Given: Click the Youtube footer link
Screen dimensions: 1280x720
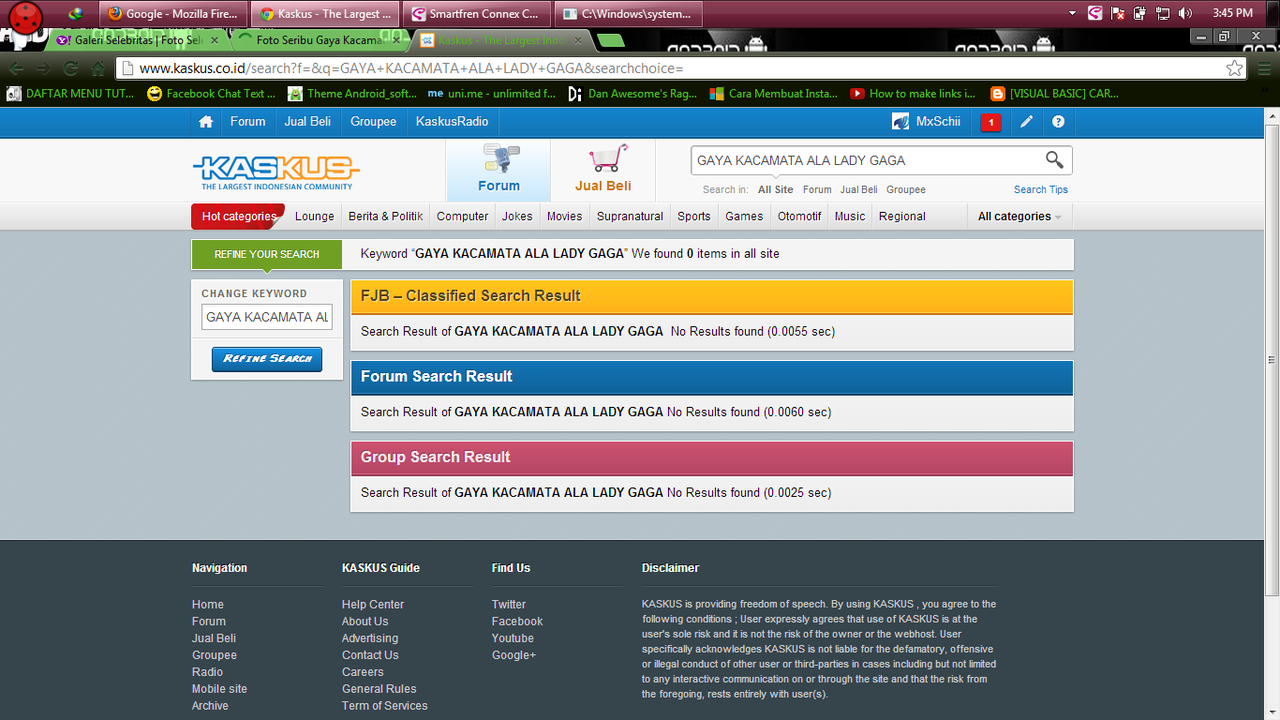Looking at the screenshot, I should click(x=513, y=638).
